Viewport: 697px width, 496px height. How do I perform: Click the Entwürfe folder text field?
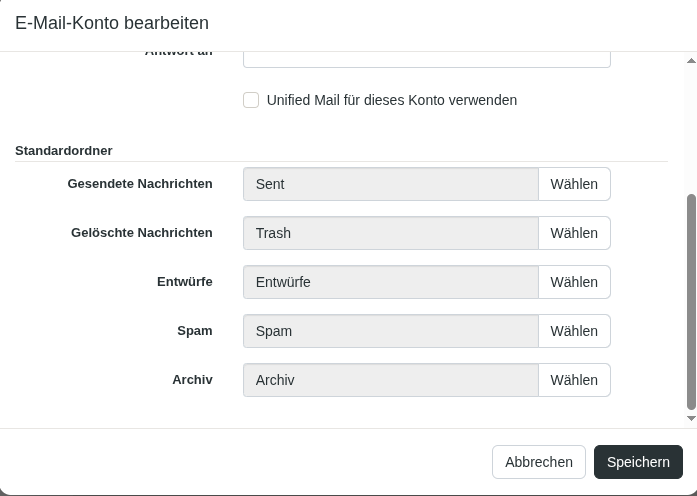(x=391, y=282)
